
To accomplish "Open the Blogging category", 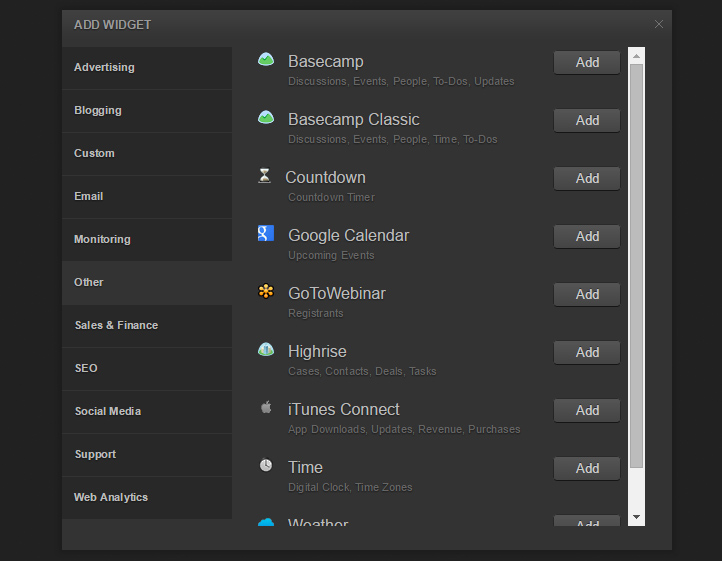I will [147, 111].
